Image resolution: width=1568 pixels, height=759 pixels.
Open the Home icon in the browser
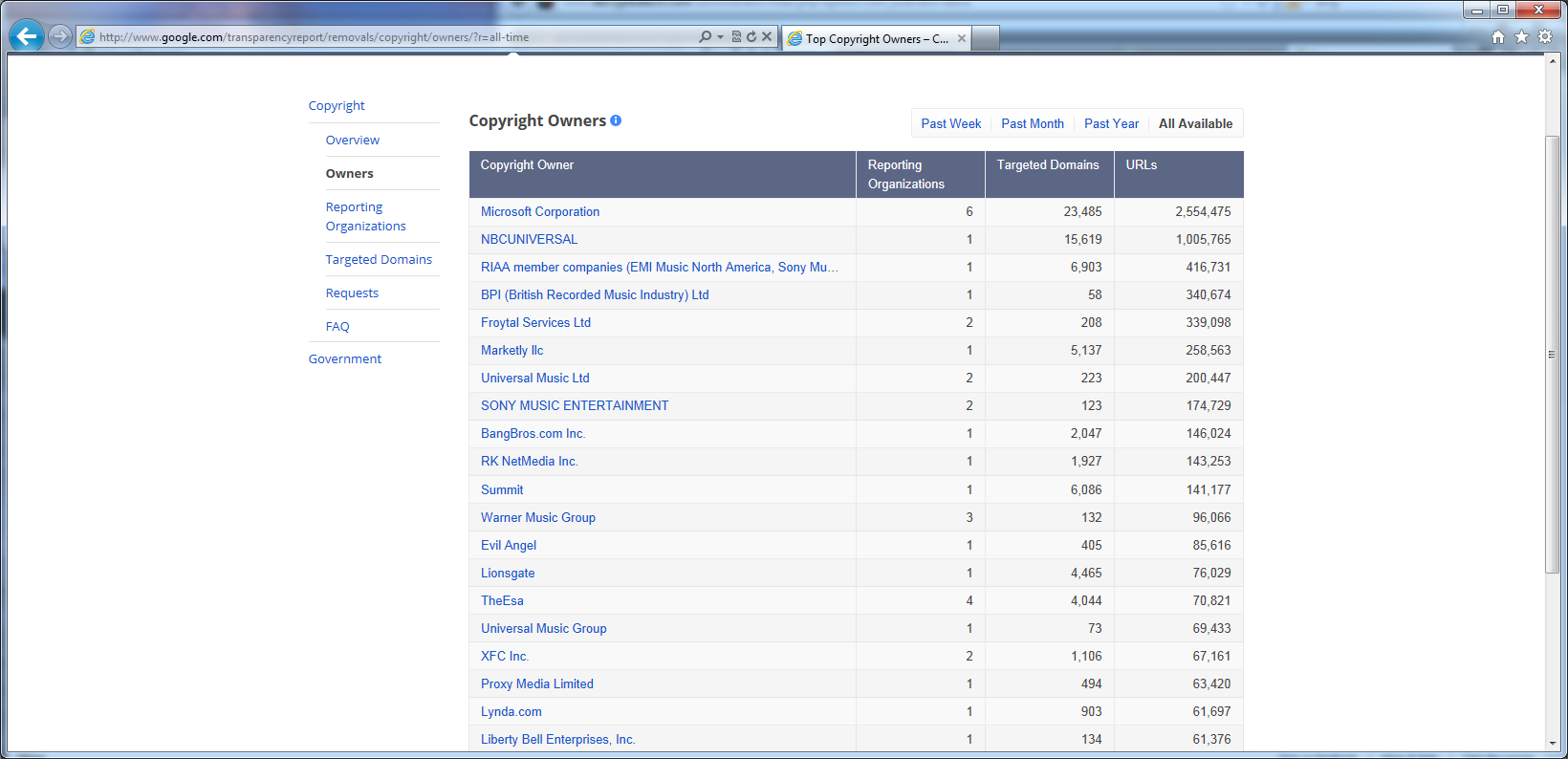(1498, 37)
